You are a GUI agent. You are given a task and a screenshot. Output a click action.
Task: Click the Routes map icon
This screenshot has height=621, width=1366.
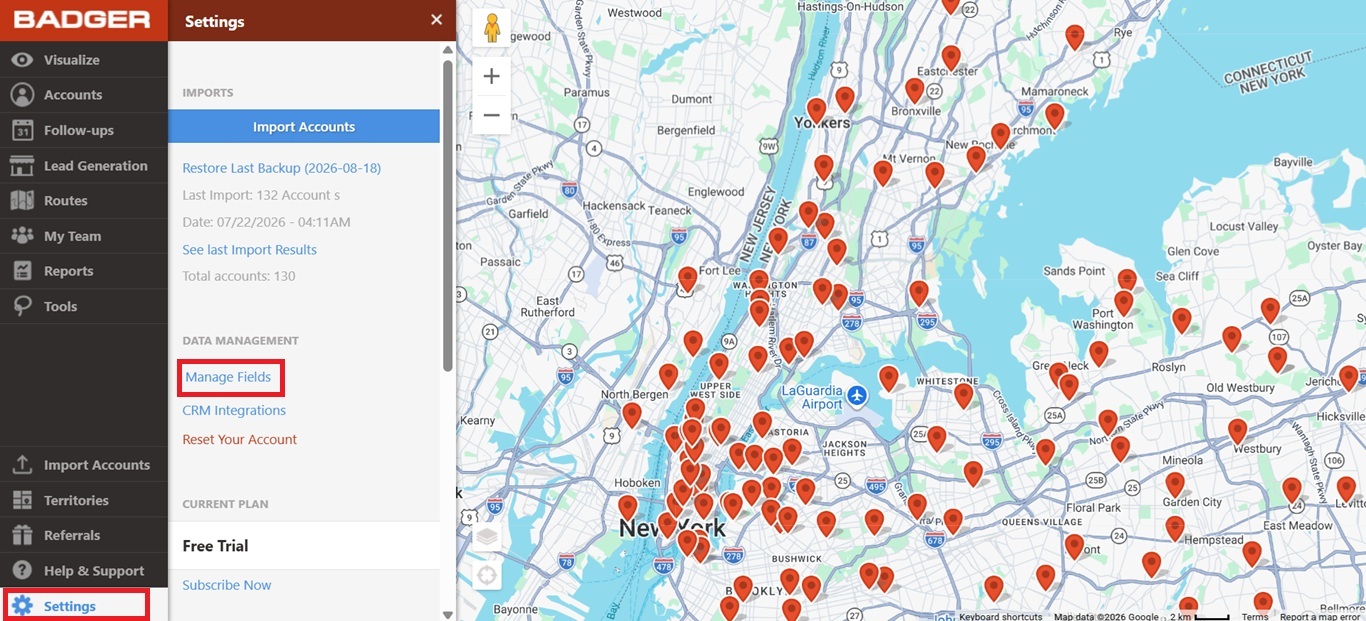point(22,200)
